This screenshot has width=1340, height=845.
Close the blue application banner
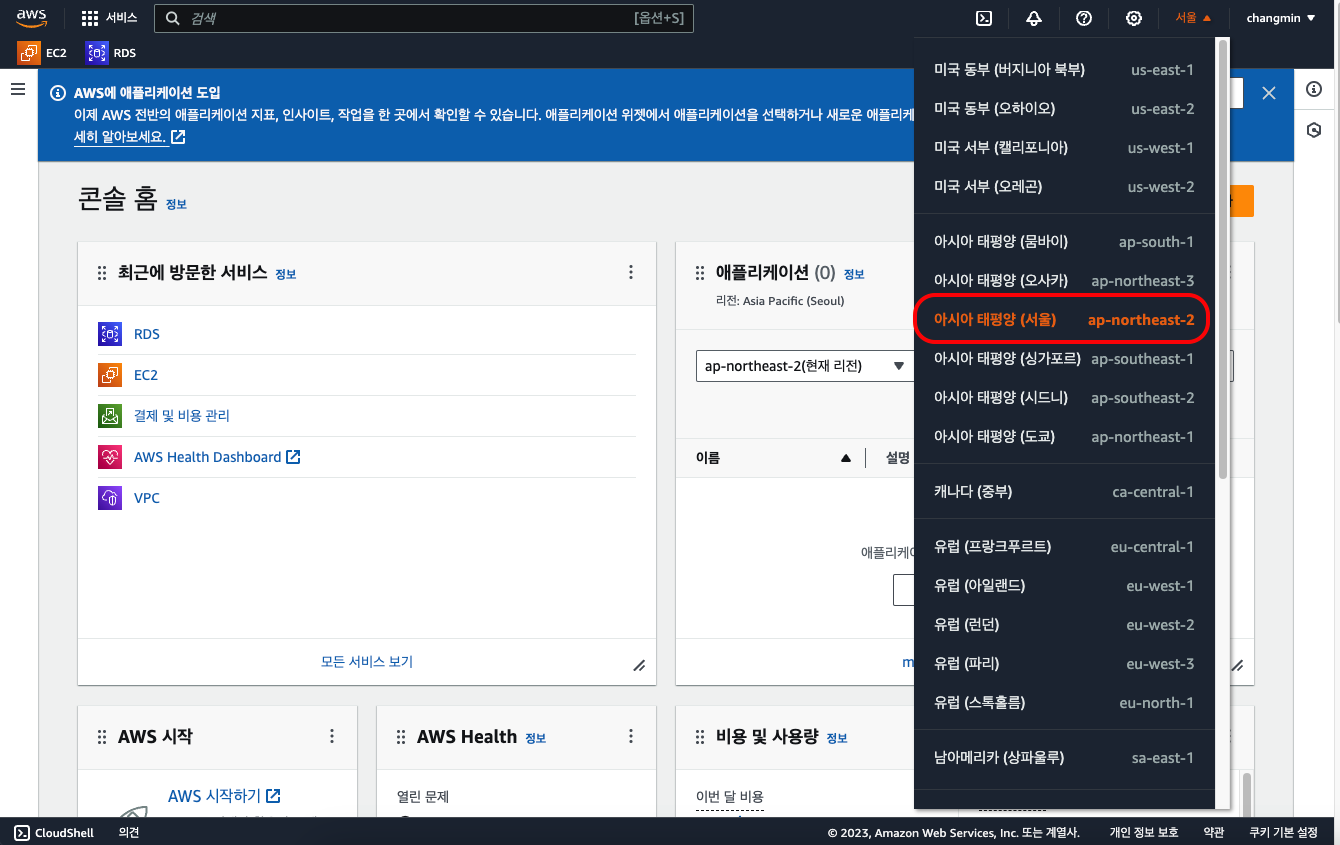(1269, 93)
